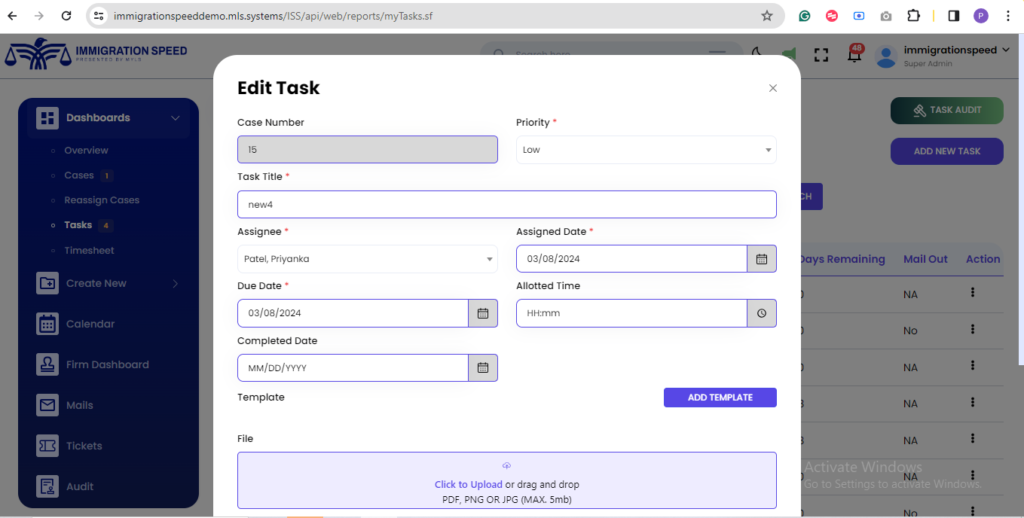Click the Case Number field showing 15

coord(367,150)
